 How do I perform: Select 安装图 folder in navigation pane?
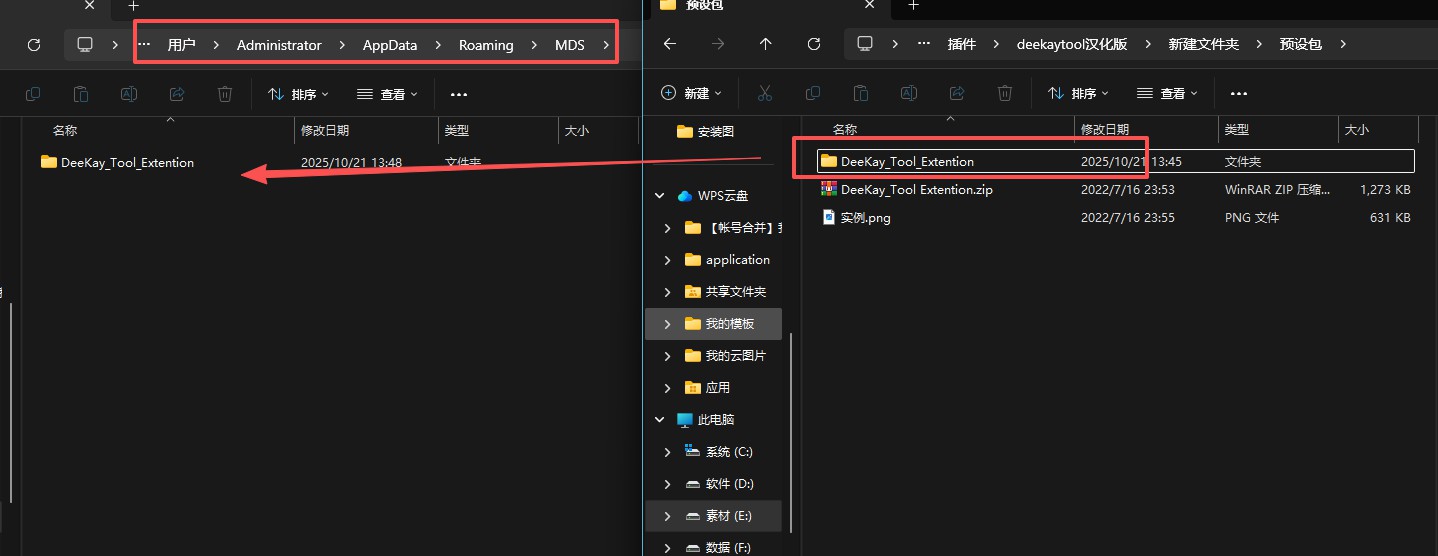pos(706,131)
